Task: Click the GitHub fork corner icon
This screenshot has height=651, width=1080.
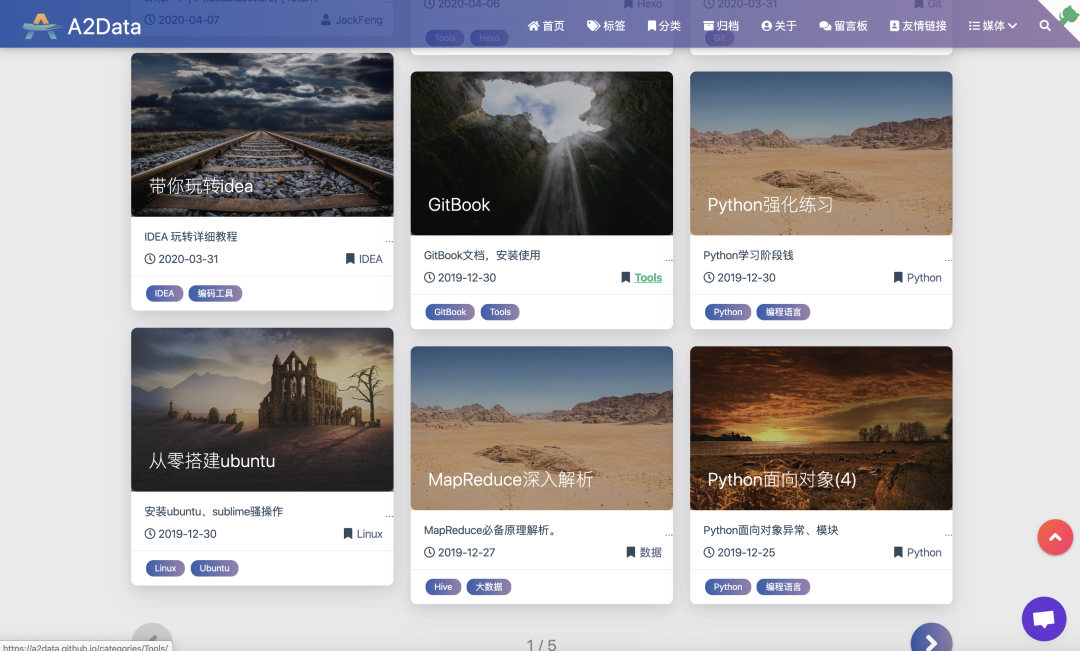Action: 1066,14
